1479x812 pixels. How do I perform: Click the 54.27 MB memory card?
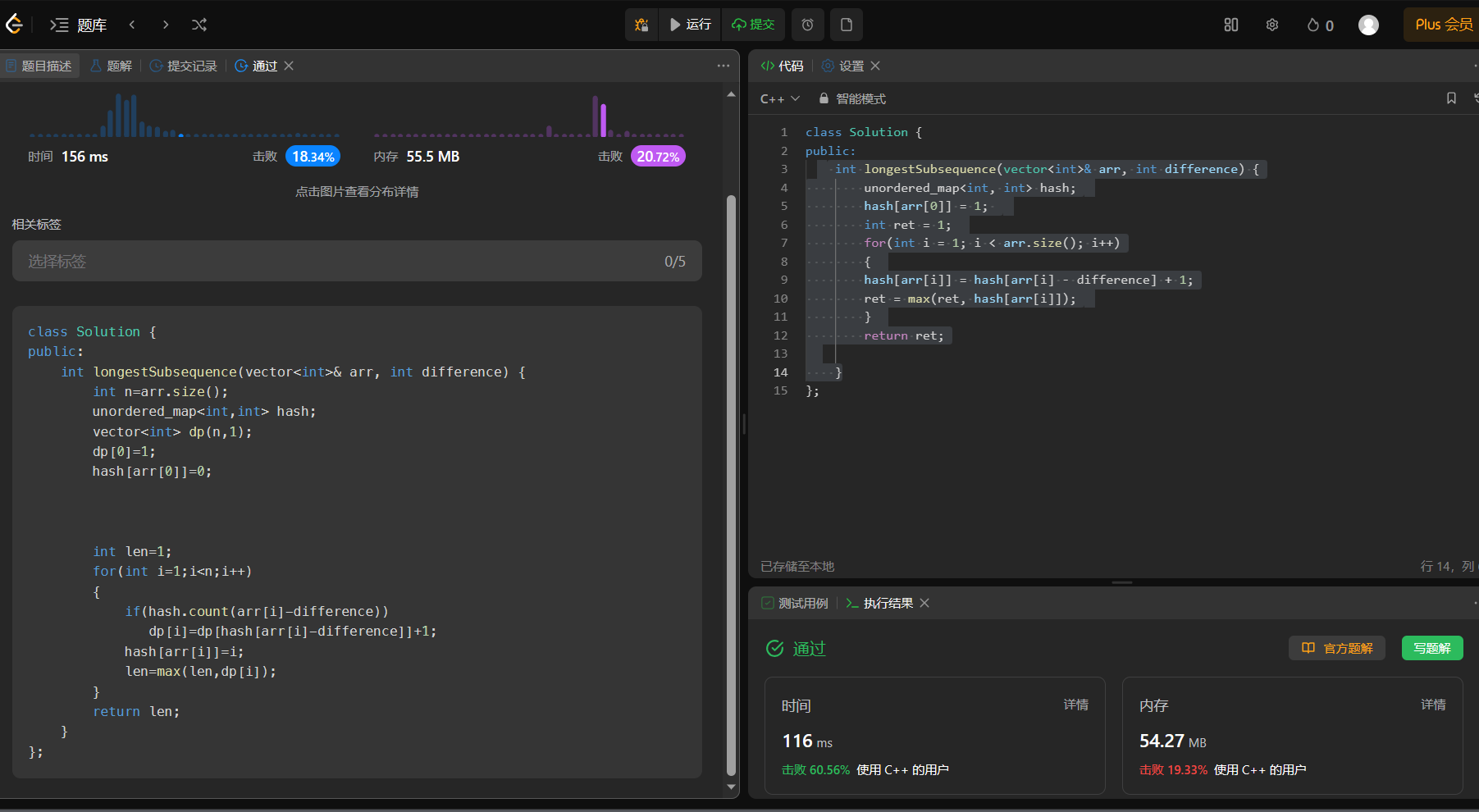1293,736
